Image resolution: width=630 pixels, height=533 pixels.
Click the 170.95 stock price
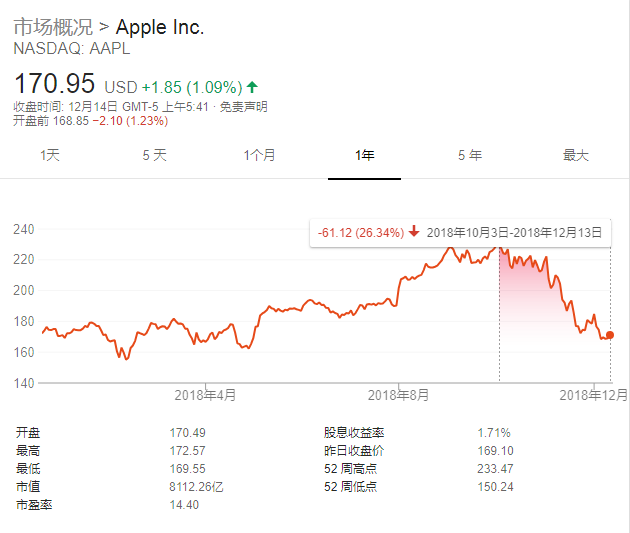click(x=54, y=85)
